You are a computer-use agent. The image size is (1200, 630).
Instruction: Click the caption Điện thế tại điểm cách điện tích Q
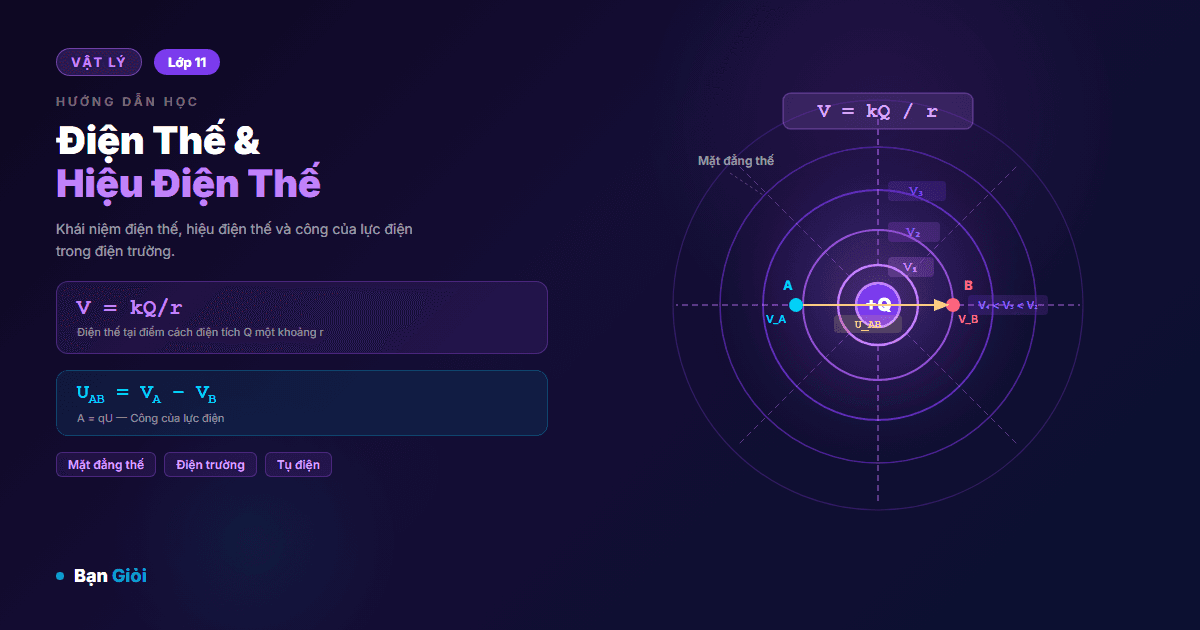point(200,332)
